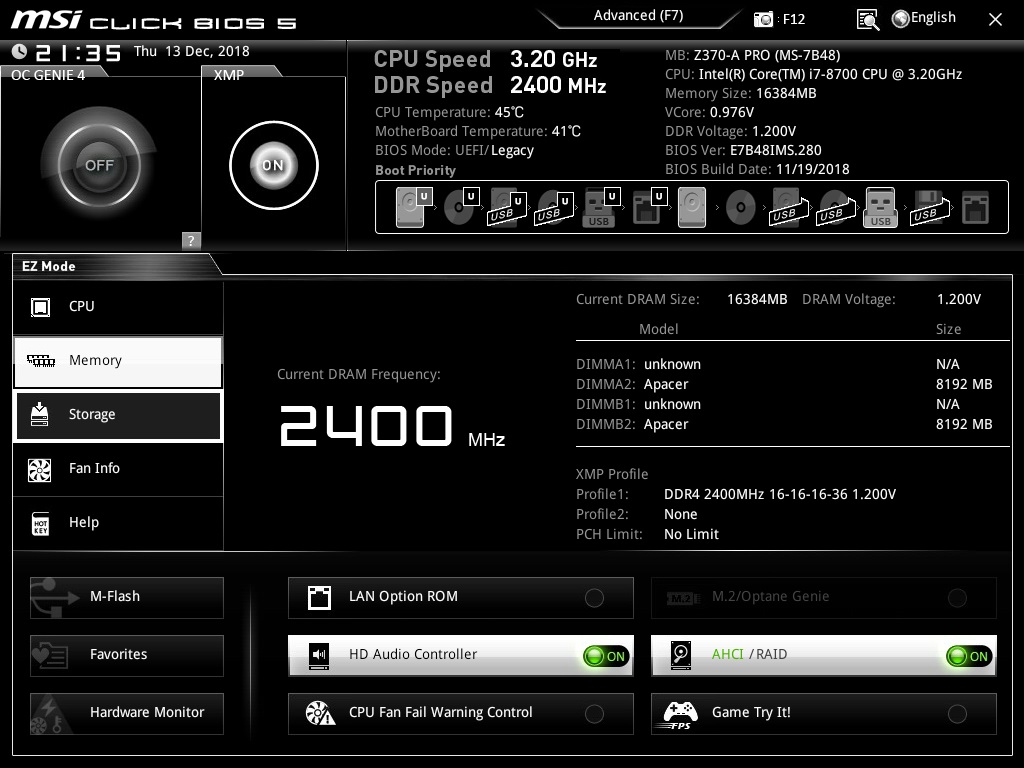
Task: Close the BIOS with the X button
Action: tap(995, 20)
